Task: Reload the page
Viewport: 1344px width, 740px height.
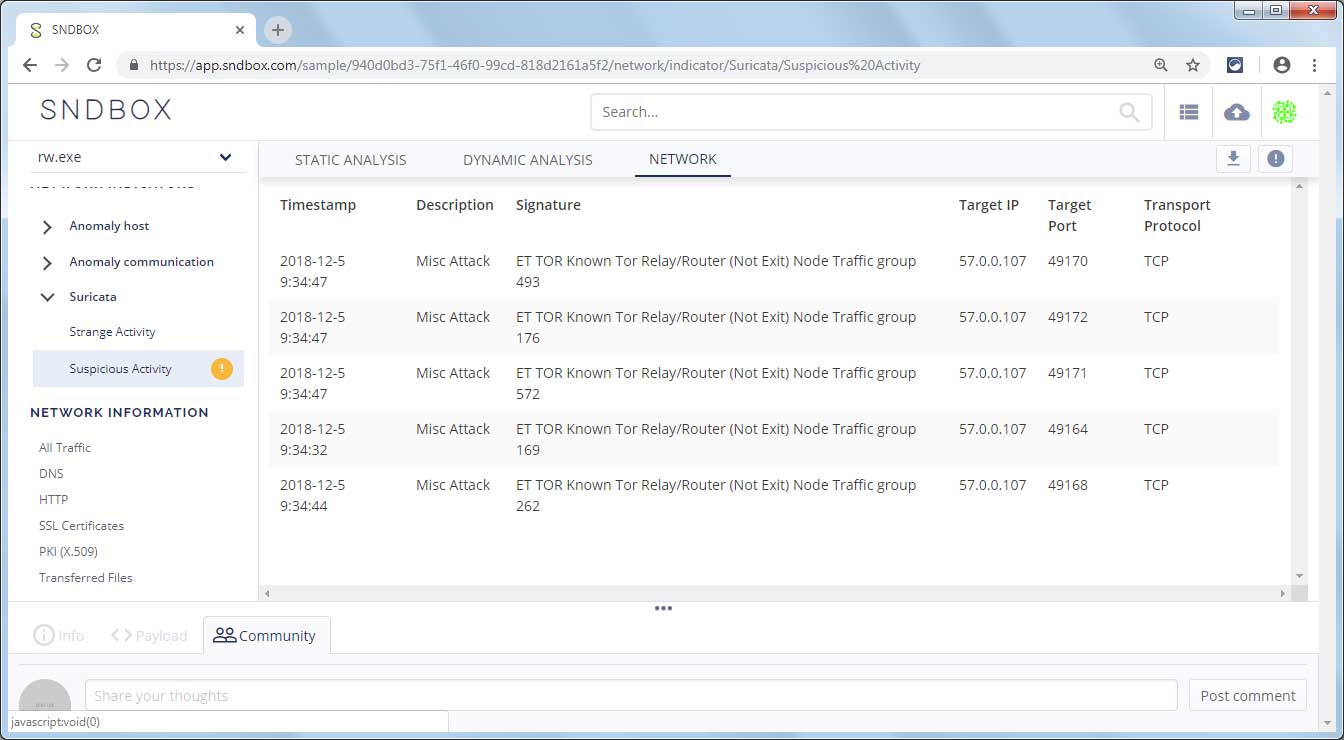Action: [94, 65]
